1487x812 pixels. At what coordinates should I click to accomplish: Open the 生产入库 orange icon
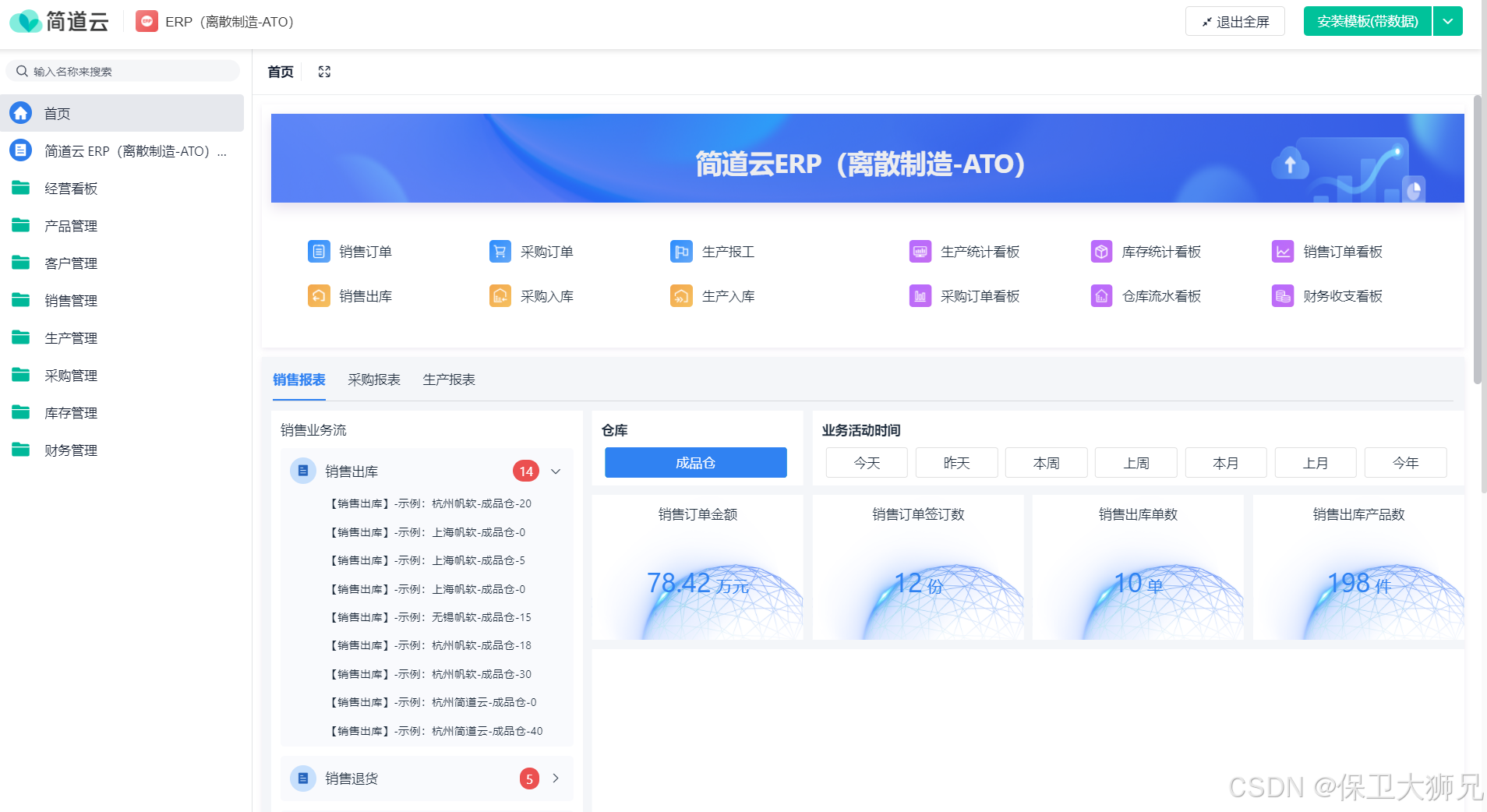point(681,296)
